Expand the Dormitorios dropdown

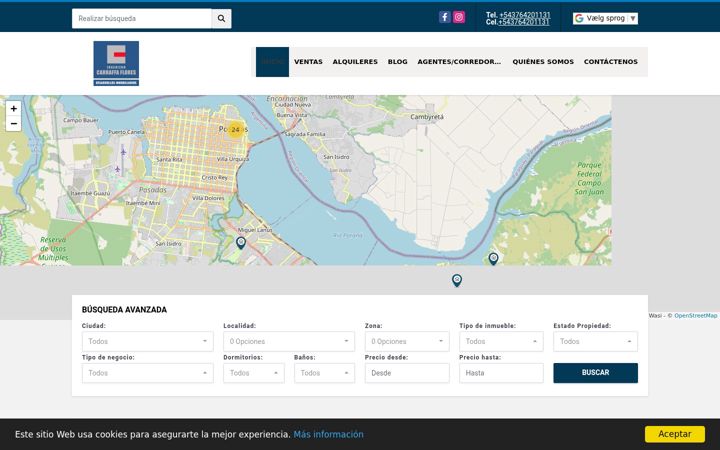[x=253, y=373]
